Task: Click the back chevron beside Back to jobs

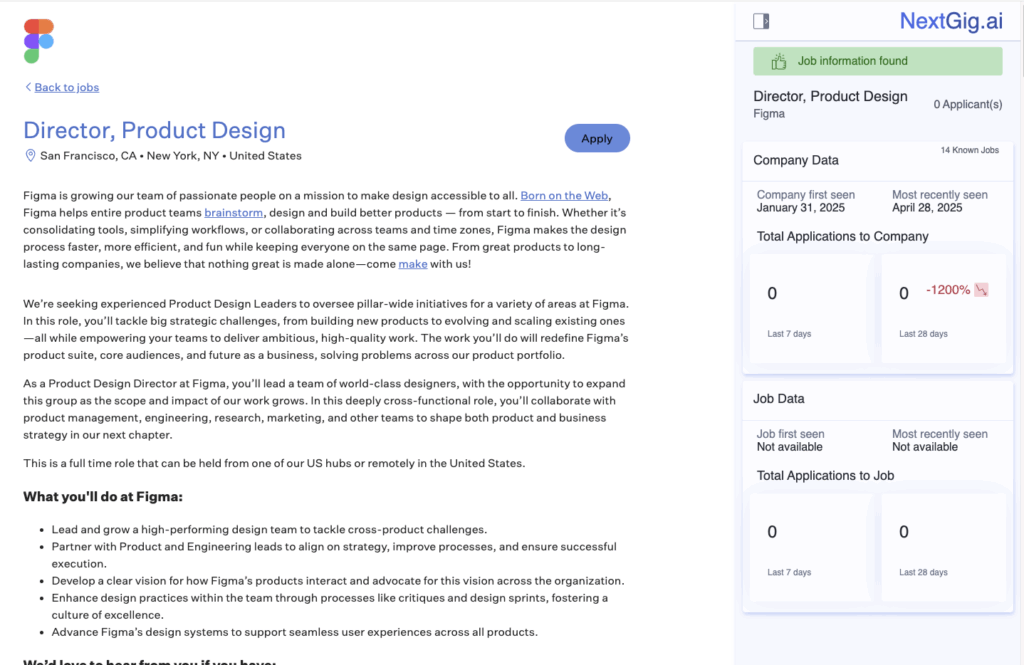Action: coord(28,87)
